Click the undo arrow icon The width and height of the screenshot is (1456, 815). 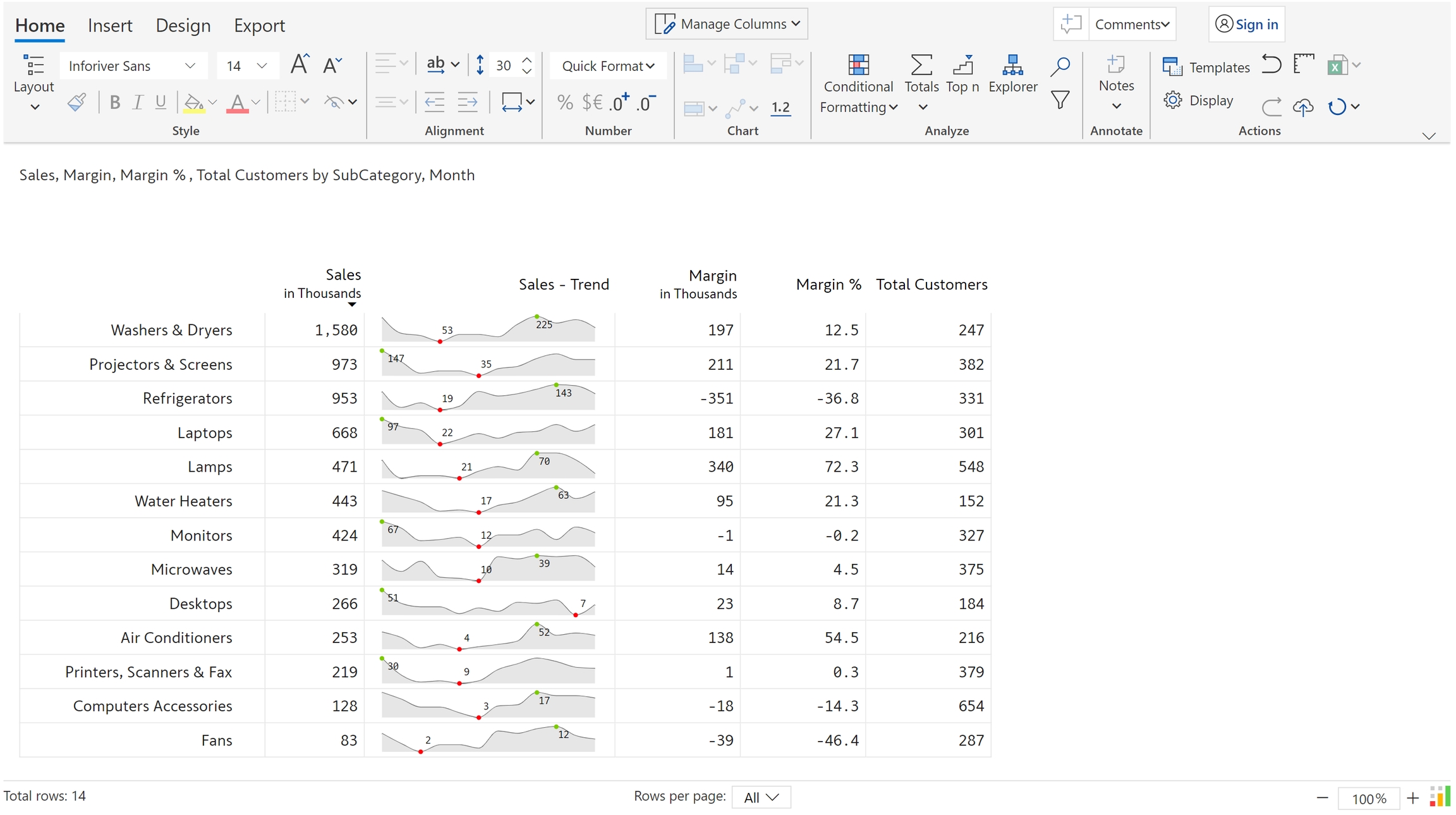click(1271, 64)
